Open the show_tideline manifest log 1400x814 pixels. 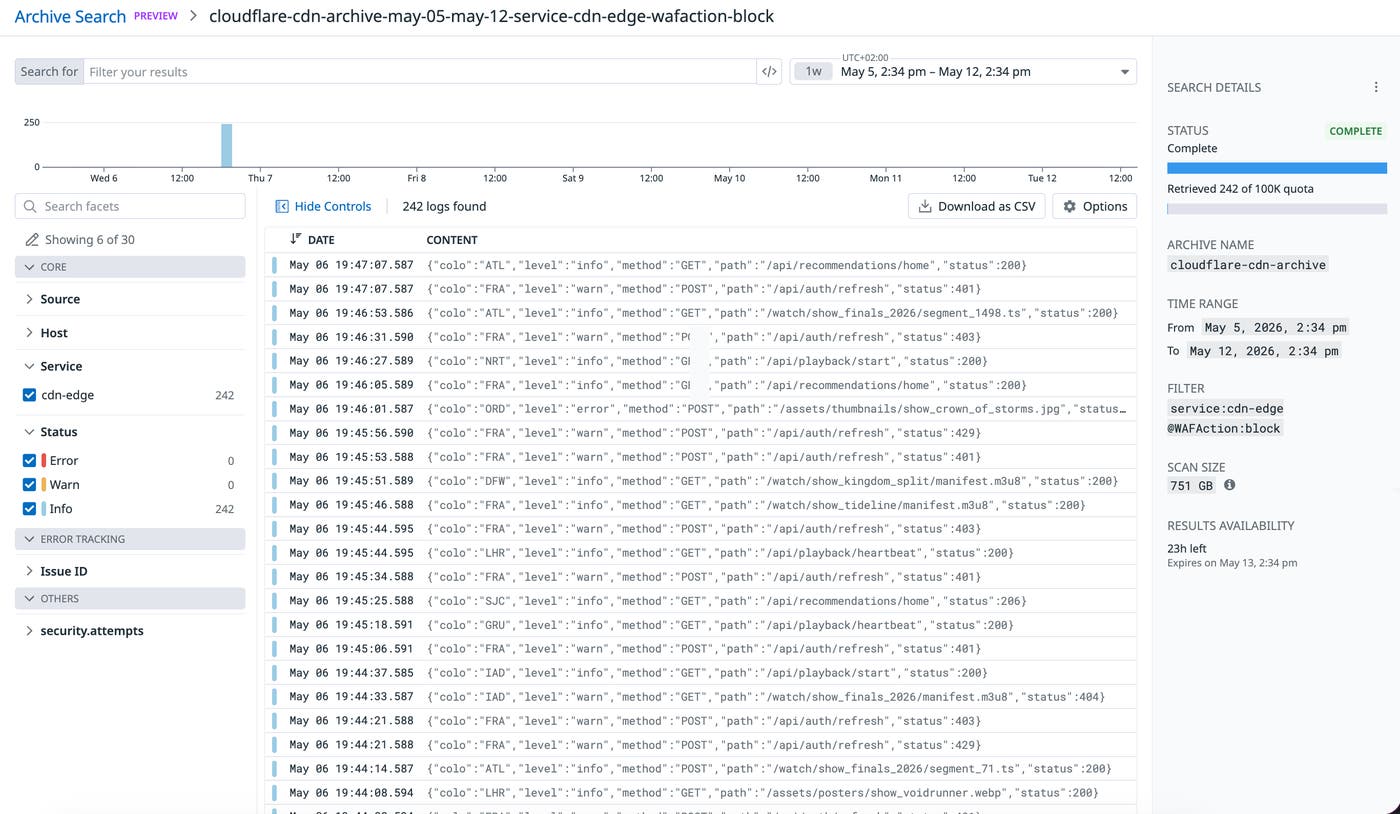pos(700,505)
